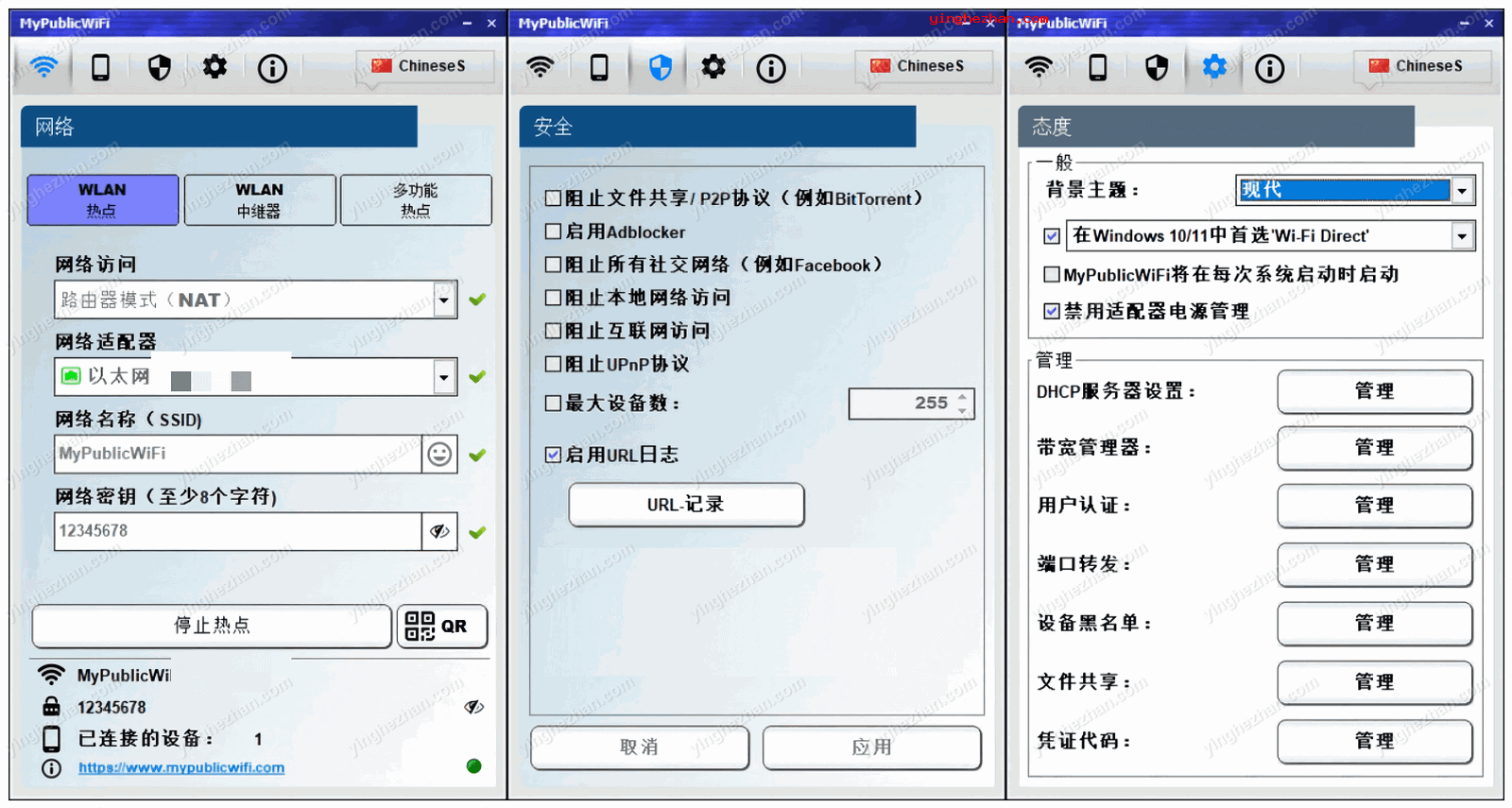This screenshot has width=1512, height=808.
Task: Click info icon beside mypublicwifi.com link
Action: click(52, 768)
